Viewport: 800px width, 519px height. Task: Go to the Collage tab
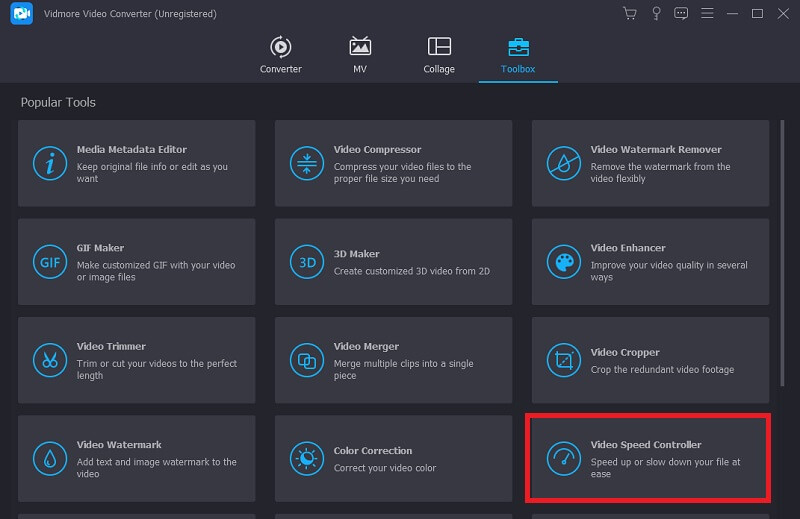(x=439, y=55)
